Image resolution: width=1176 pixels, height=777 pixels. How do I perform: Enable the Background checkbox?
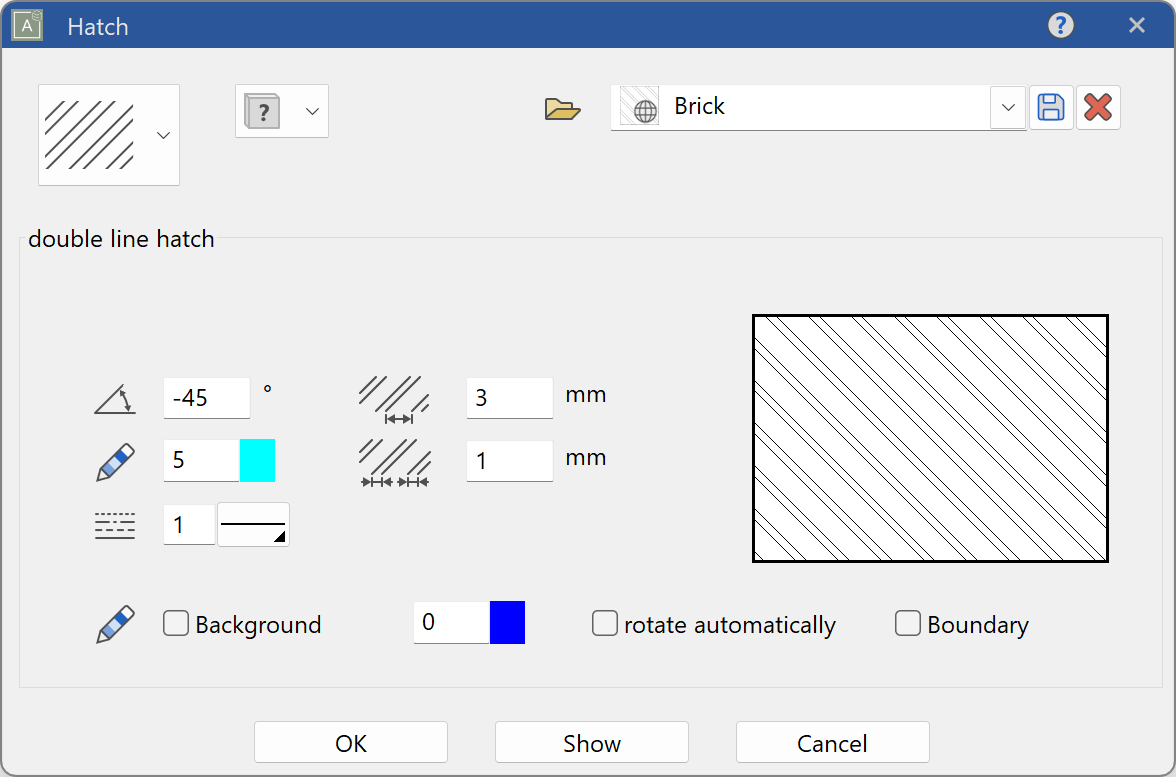coord(176,624)
